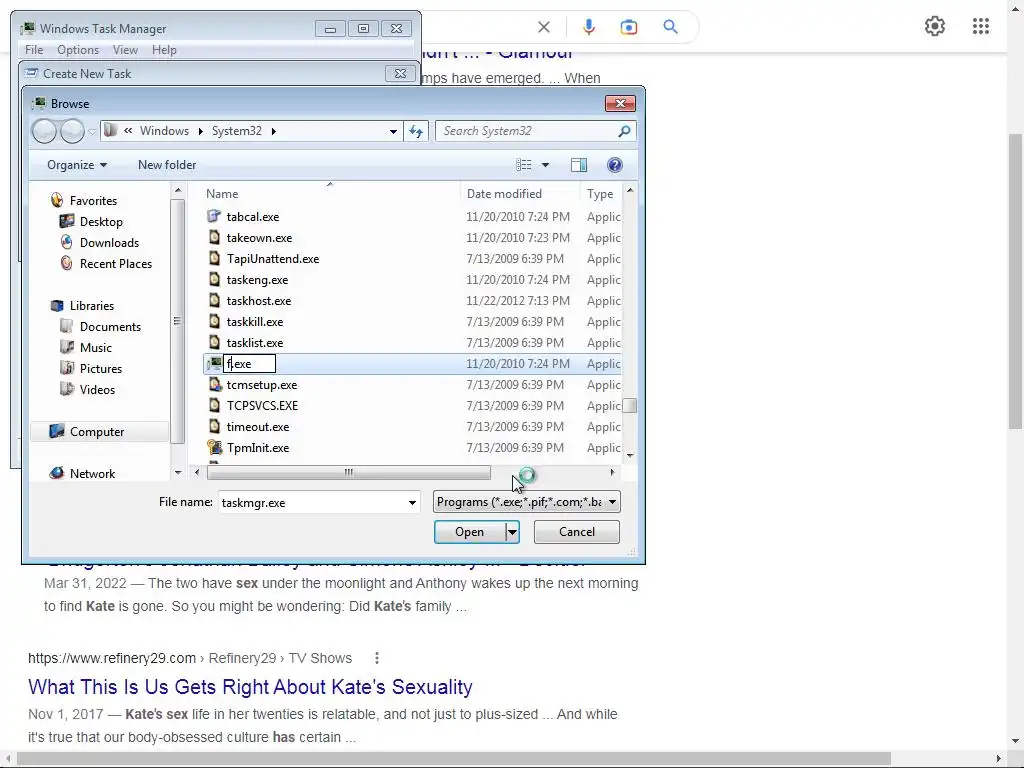Open View menu in Task Manager

click(125, 50)
